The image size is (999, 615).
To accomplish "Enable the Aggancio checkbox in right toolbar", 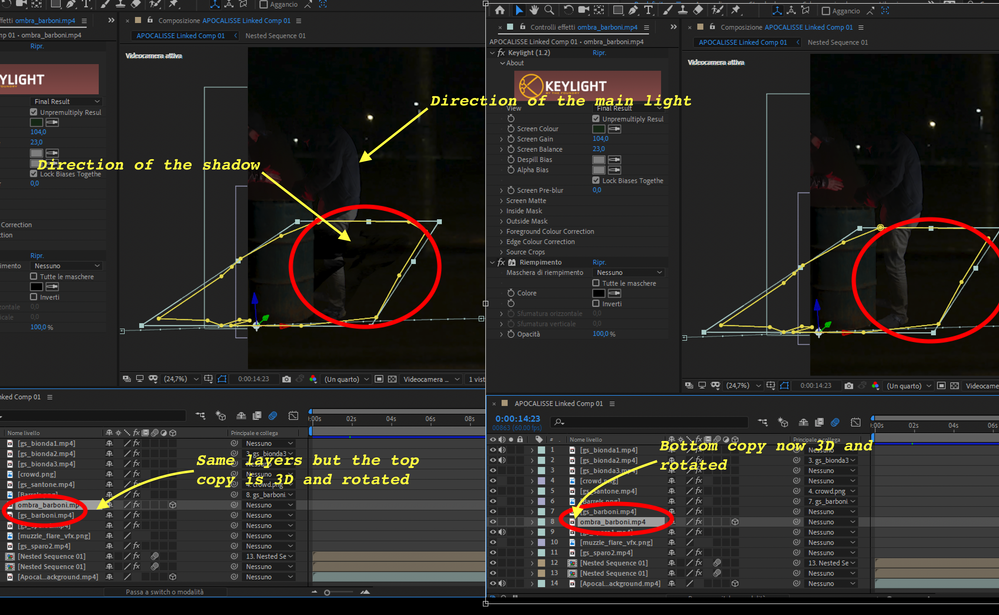I will [826, 11].
